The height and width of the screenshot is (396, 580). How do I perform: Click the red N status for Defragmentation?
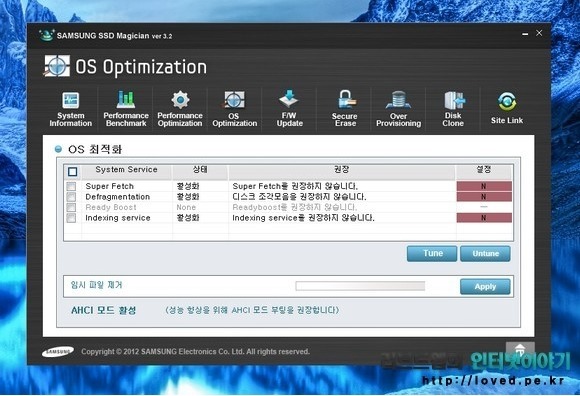coord(484,197)
